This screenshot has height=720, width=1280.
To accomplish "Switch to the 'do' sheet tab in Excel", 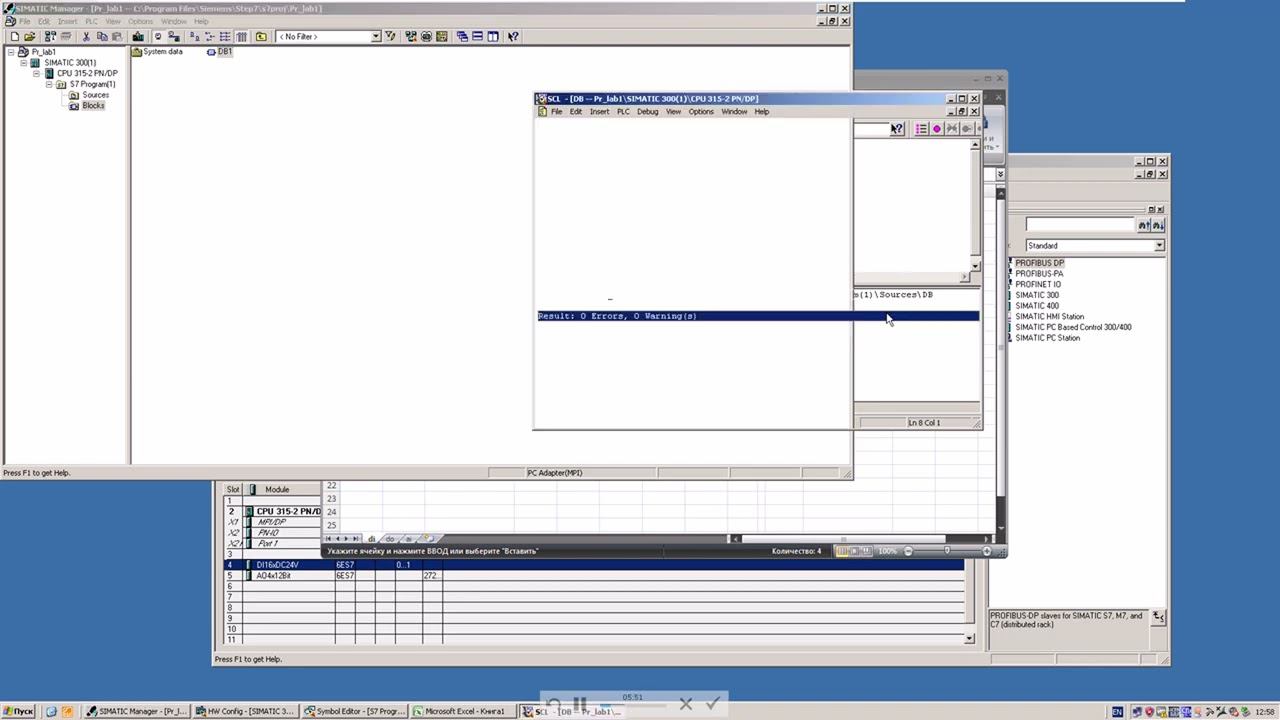I will pyautogui.click(x=390, y=539).
